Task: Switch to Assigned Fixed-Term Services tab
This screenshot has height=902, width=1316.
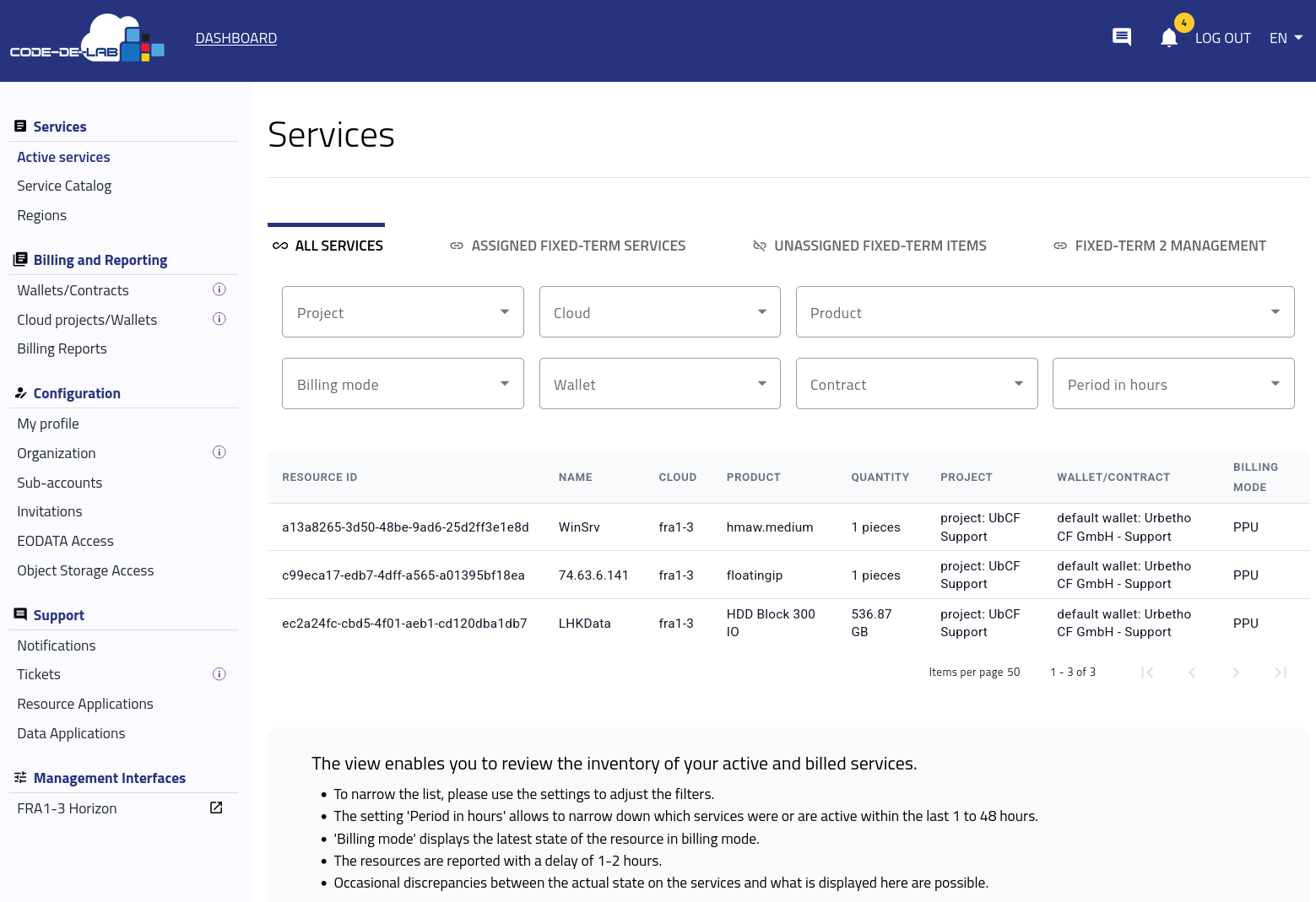Action: pos(567,246)
